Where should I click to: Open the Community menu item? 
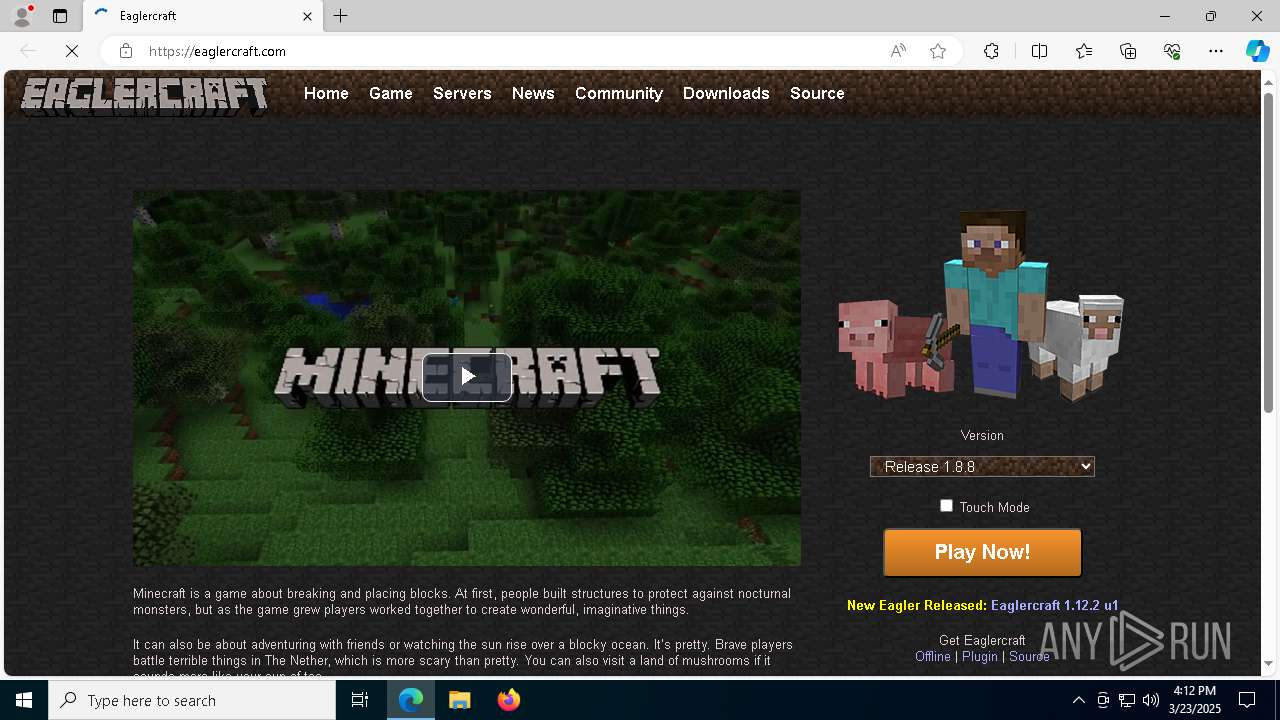click(x=619, y=93)
